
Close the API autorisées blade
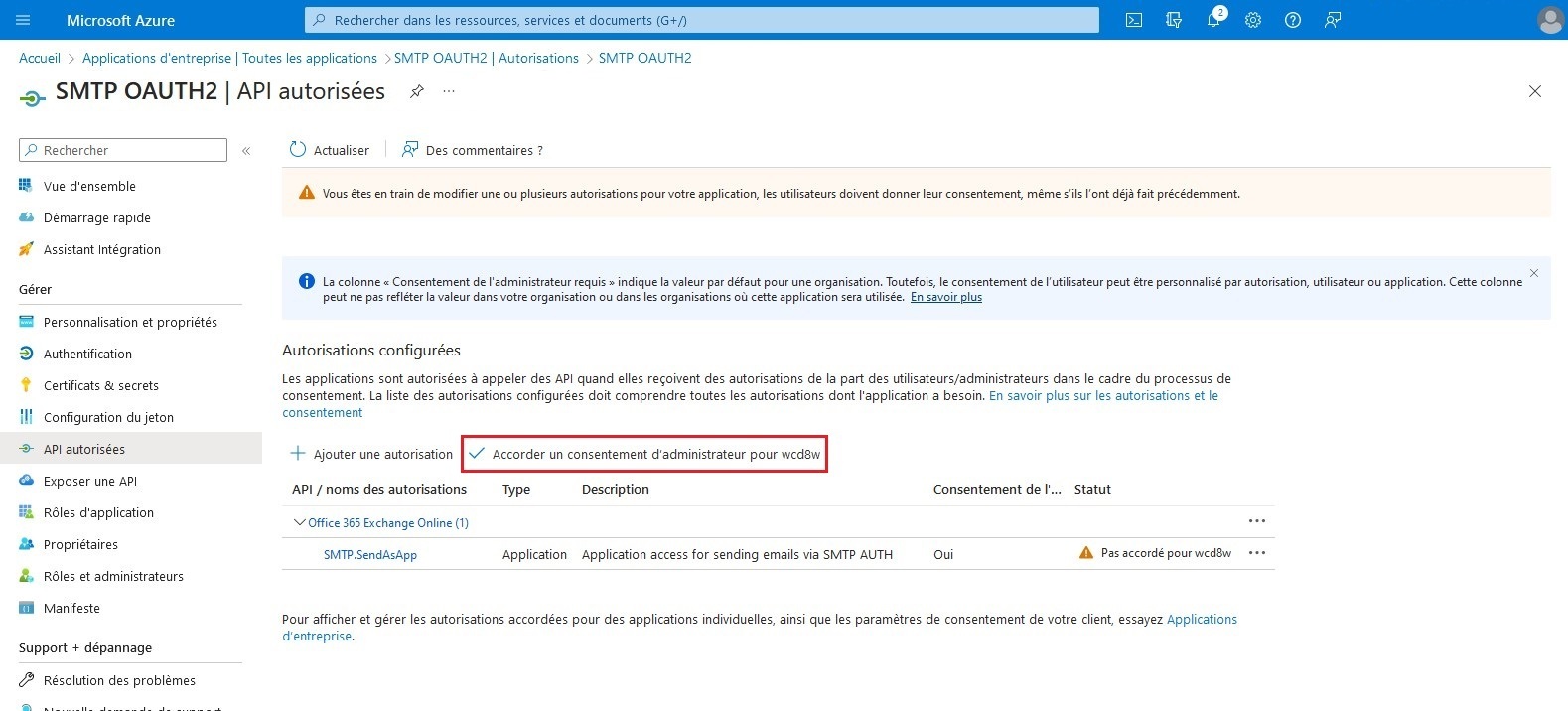tap(1535, 91)
